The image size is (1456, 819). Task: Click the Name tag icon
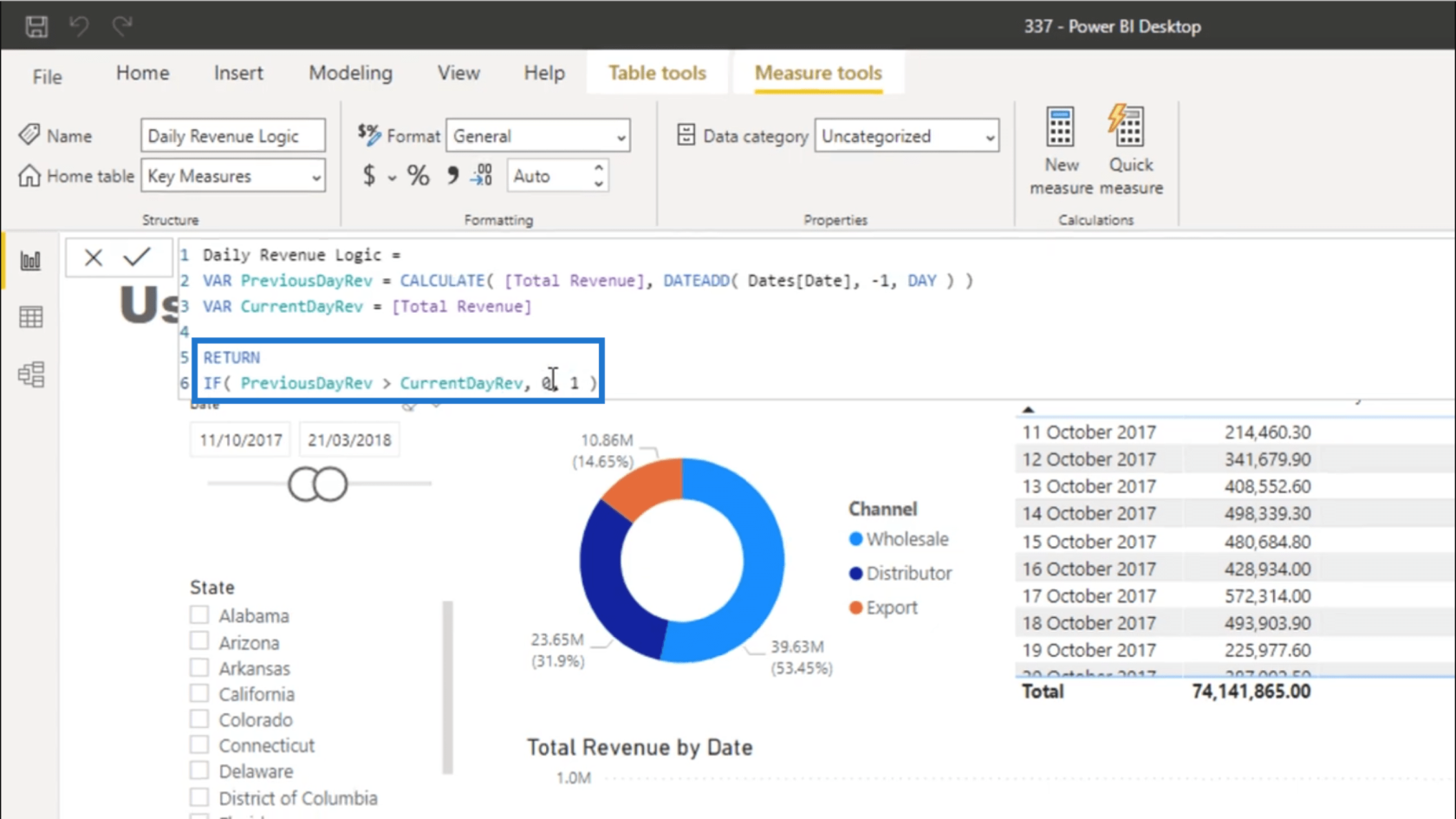pyautogui.click(x=29, y=134)
